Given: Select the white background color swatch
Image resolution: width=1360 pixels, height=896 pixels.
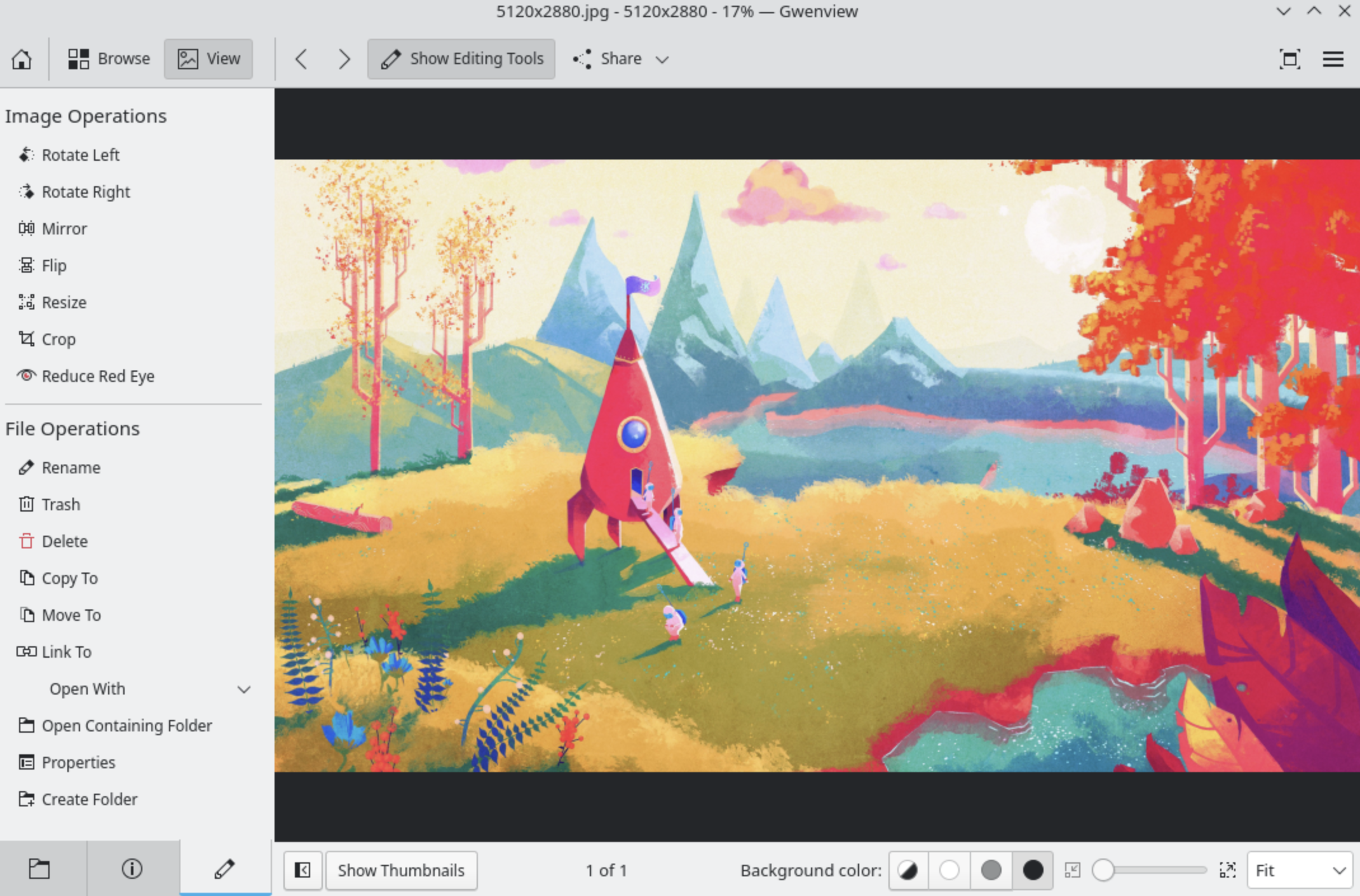Looking at the screenshot, I should click(949, 870).
